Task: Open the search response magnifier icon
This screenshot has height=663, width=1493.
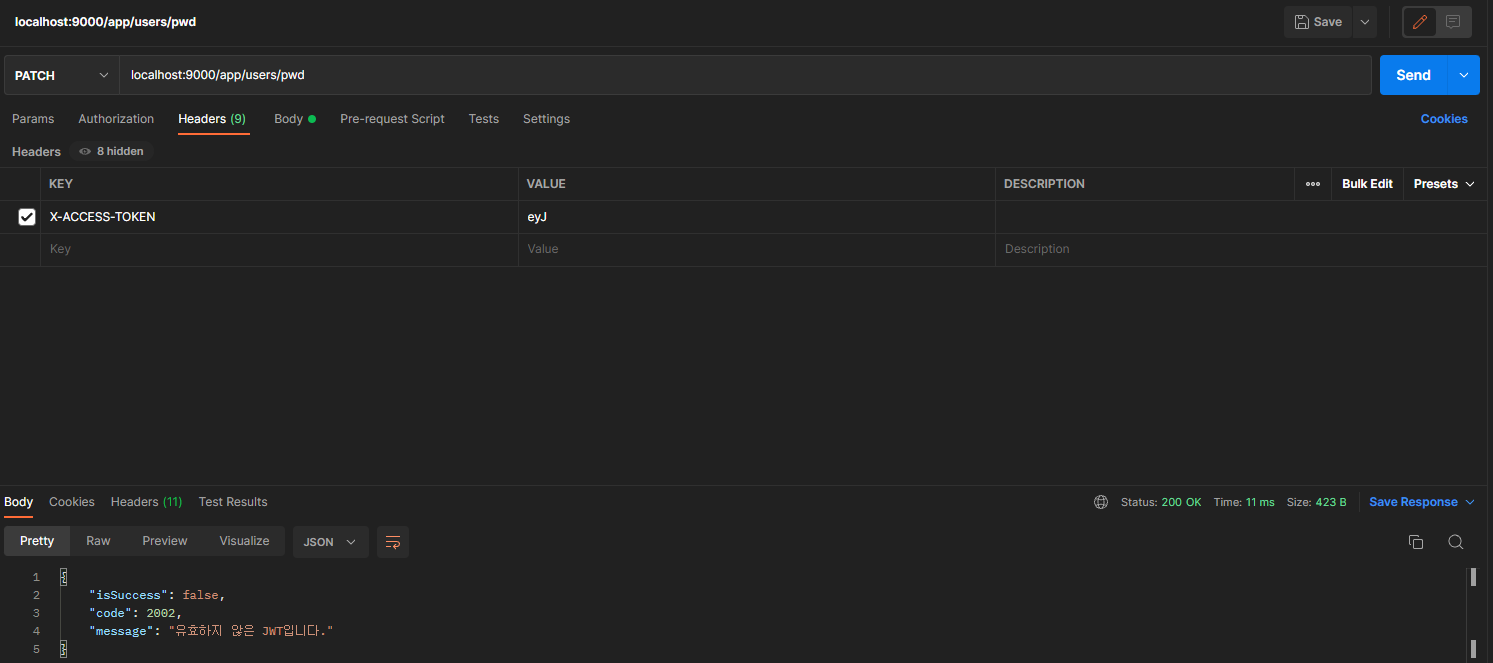Action: [x=1456, y=542]
